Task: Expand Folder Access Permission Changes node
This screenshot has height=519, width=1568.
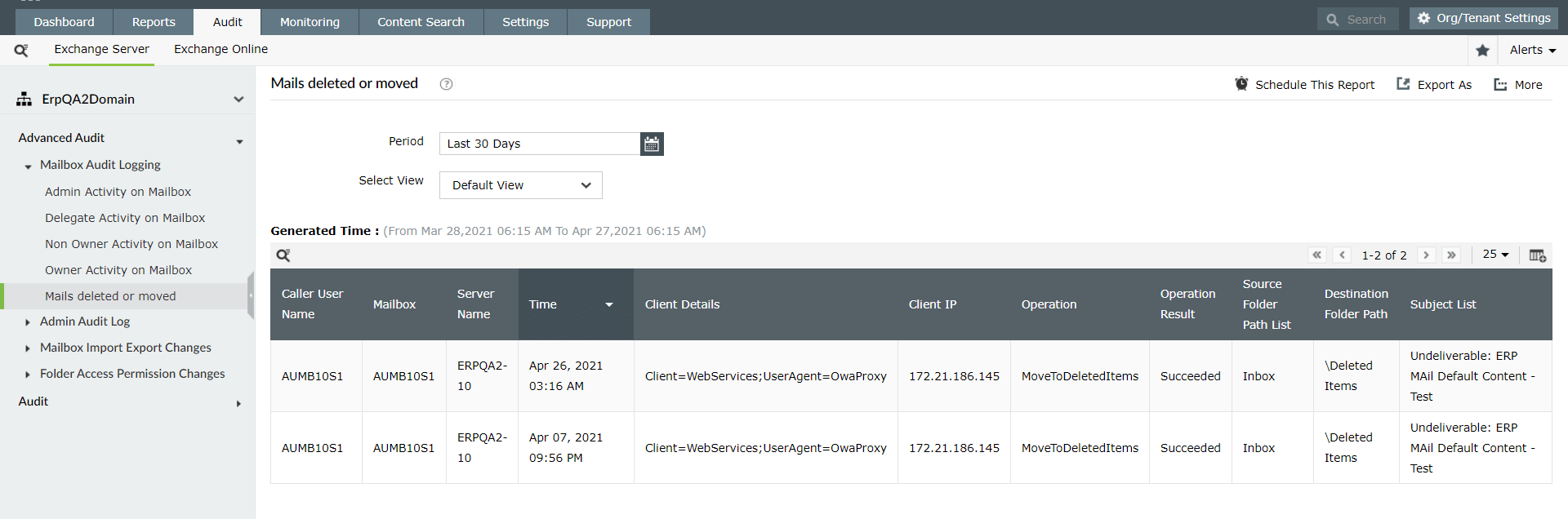Action: tap(29, 375)
